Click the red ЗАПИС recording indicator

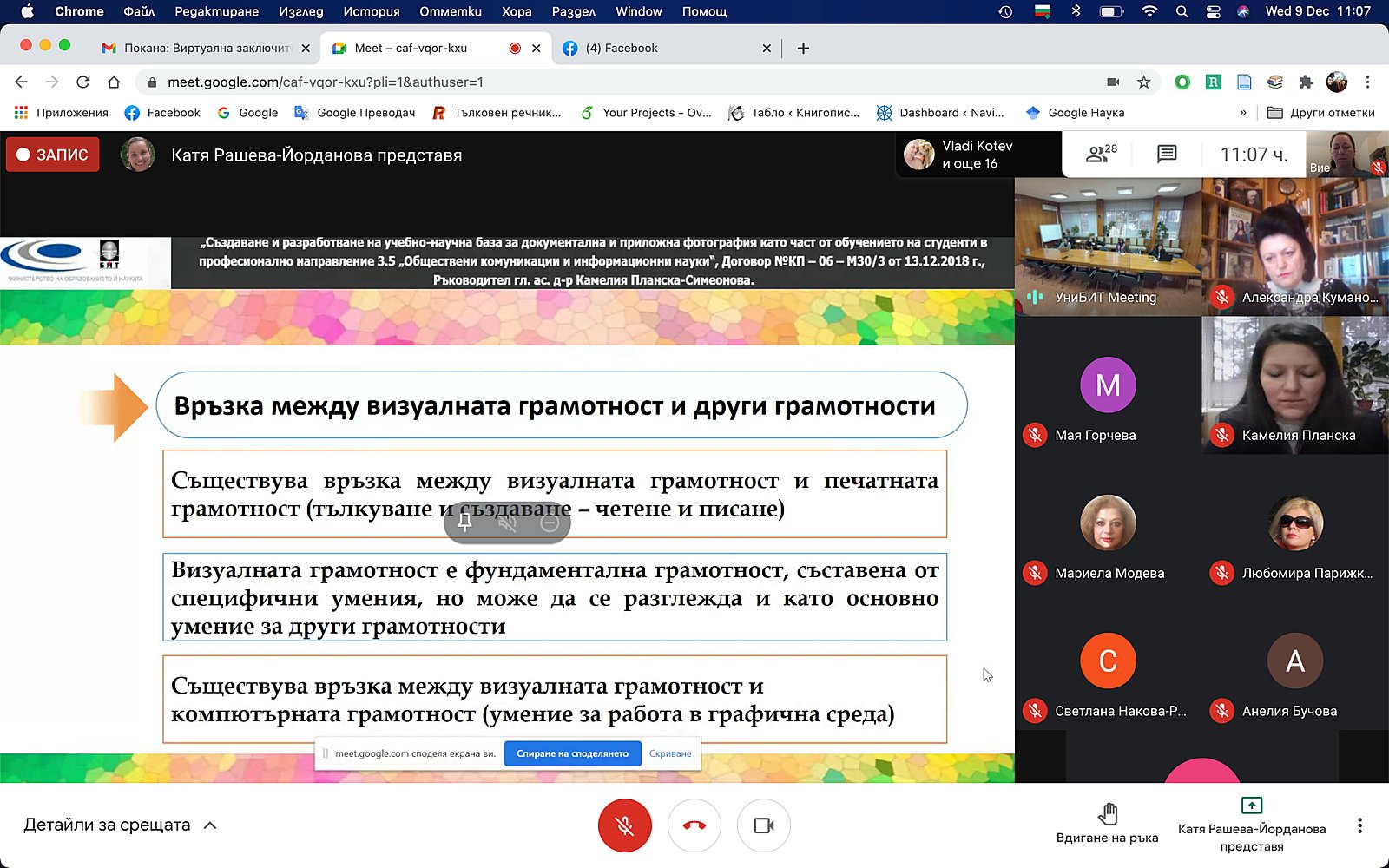click(53, 155)
